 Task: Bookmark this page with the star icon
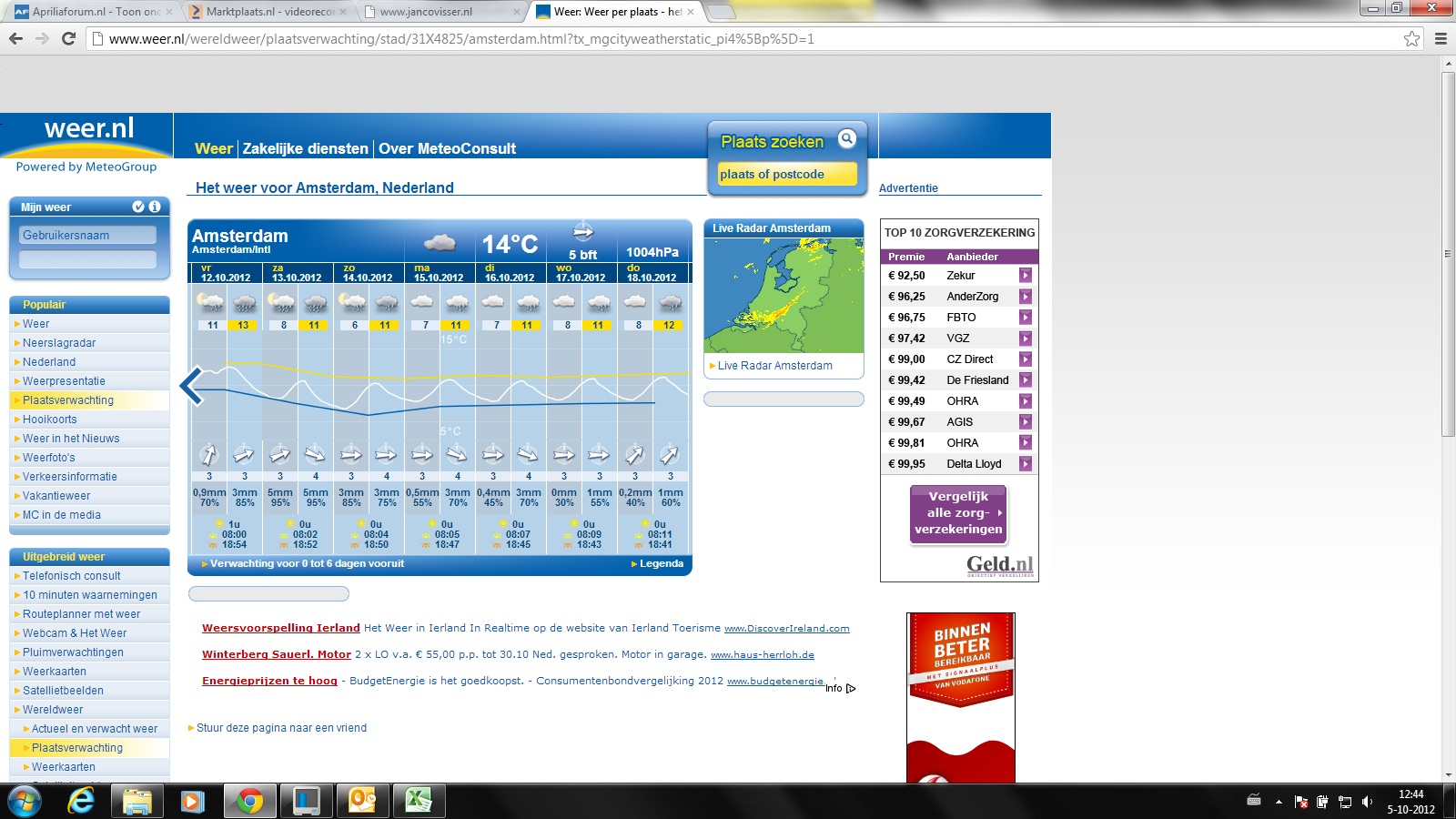coord(1411,38)
